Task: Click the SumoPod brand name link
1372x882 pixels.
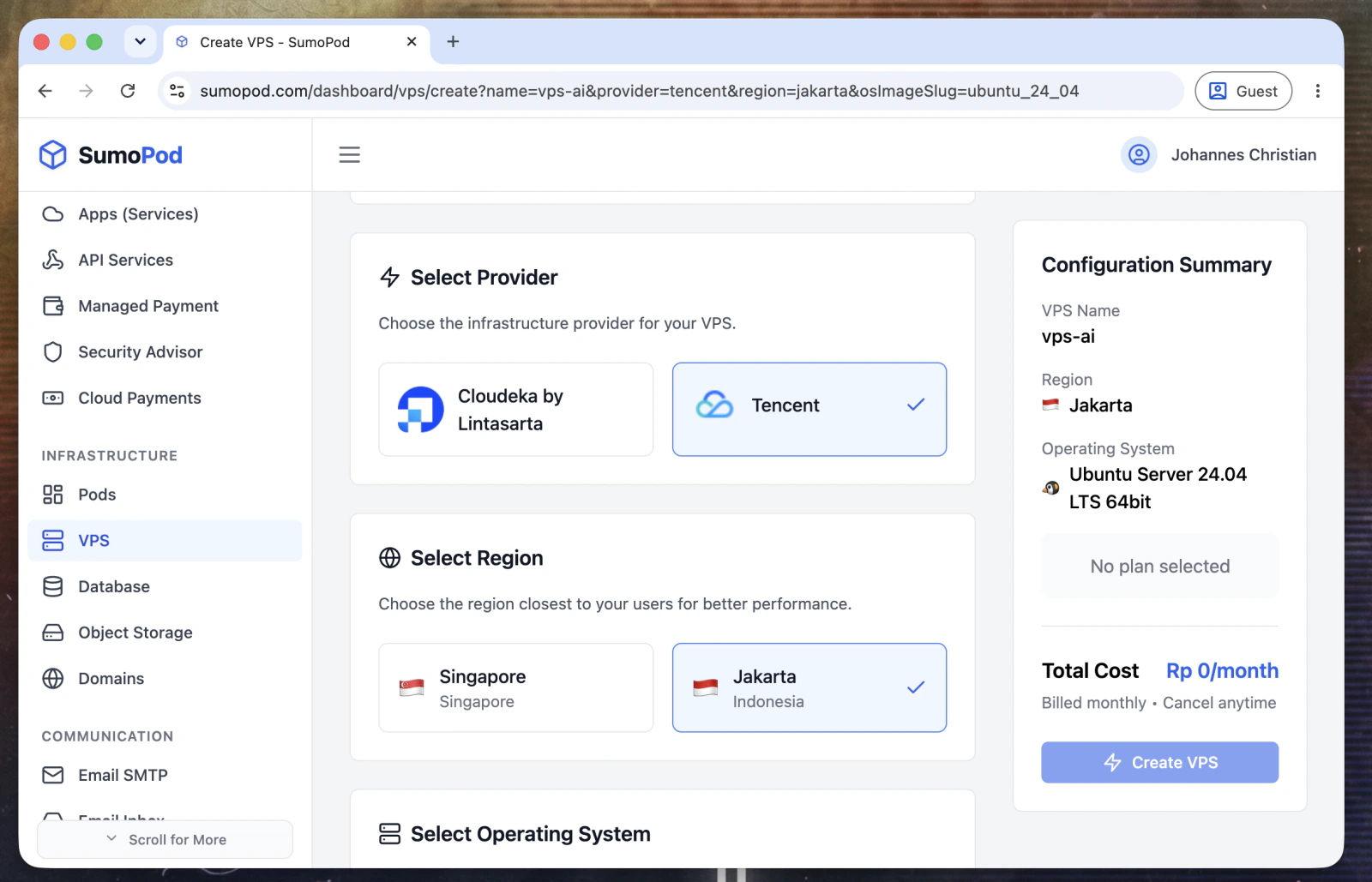Action: pyautogui.click(x=130, y=155)
